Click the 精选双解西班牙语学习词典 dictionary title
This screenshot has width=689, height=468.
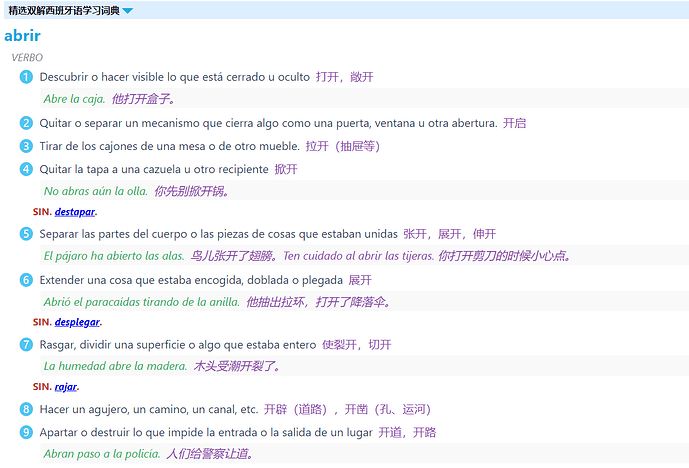(x=62, y=11)
